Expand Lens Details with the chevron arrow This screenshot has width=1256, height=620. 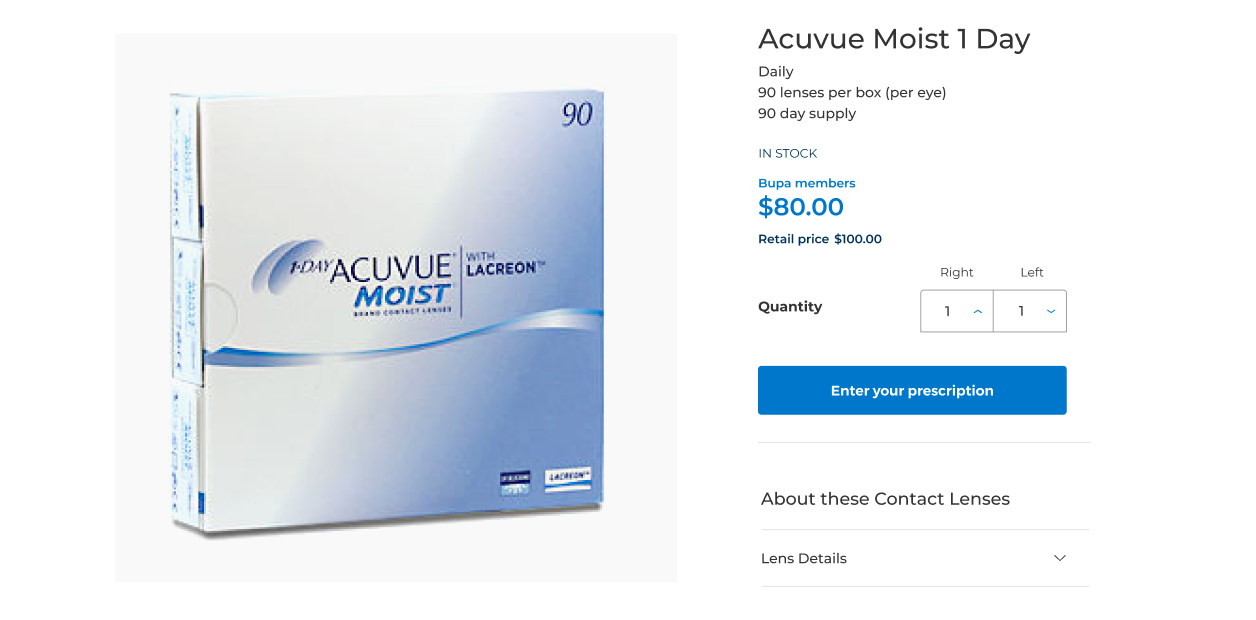[x=1060, y=558]
